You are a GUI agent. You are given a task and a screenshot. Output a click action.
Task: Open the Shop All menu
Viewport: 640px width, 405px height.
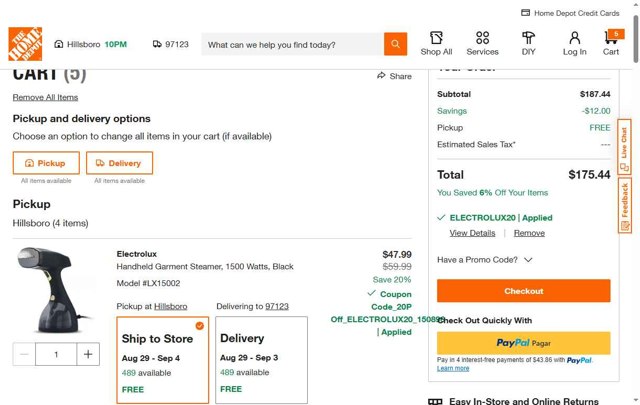pos(436,44)
